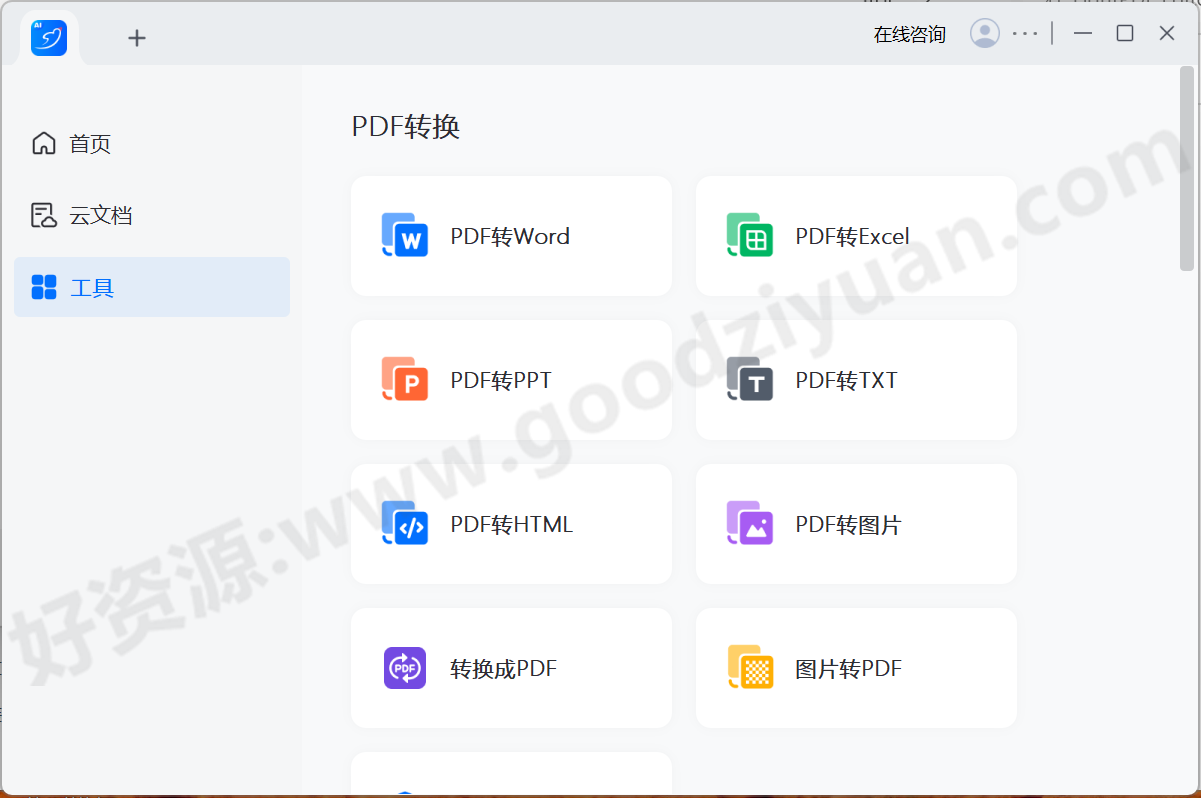Select the cloud document icon beside 云文档

point(43,214)
